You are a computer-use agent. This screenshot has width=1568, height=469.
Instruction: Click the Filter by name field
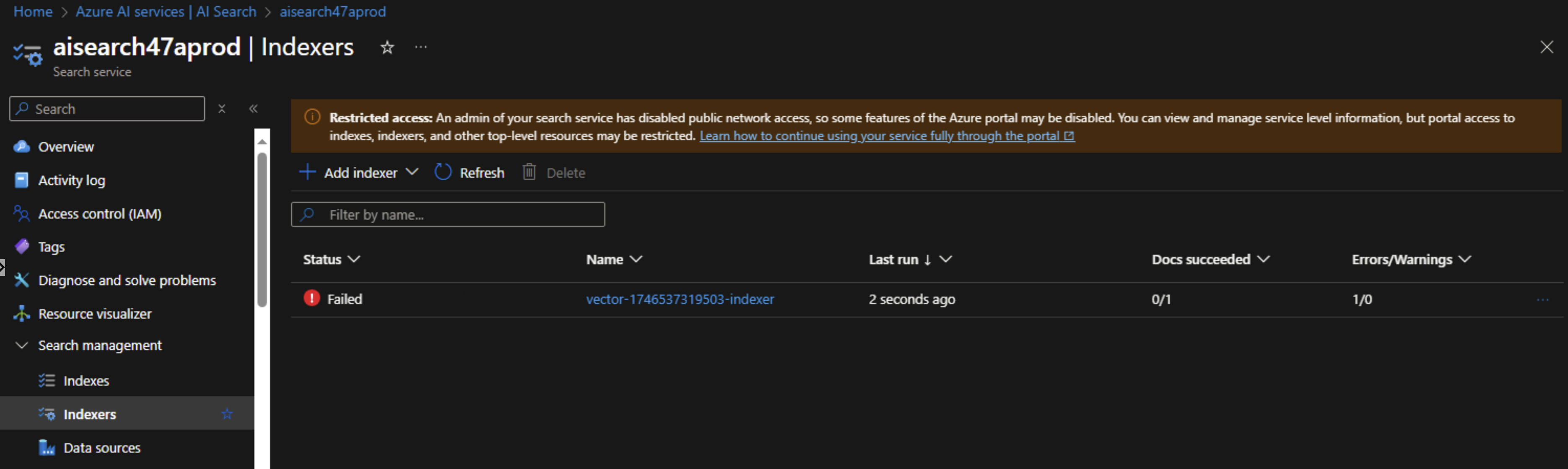click(x=448, y=215)
